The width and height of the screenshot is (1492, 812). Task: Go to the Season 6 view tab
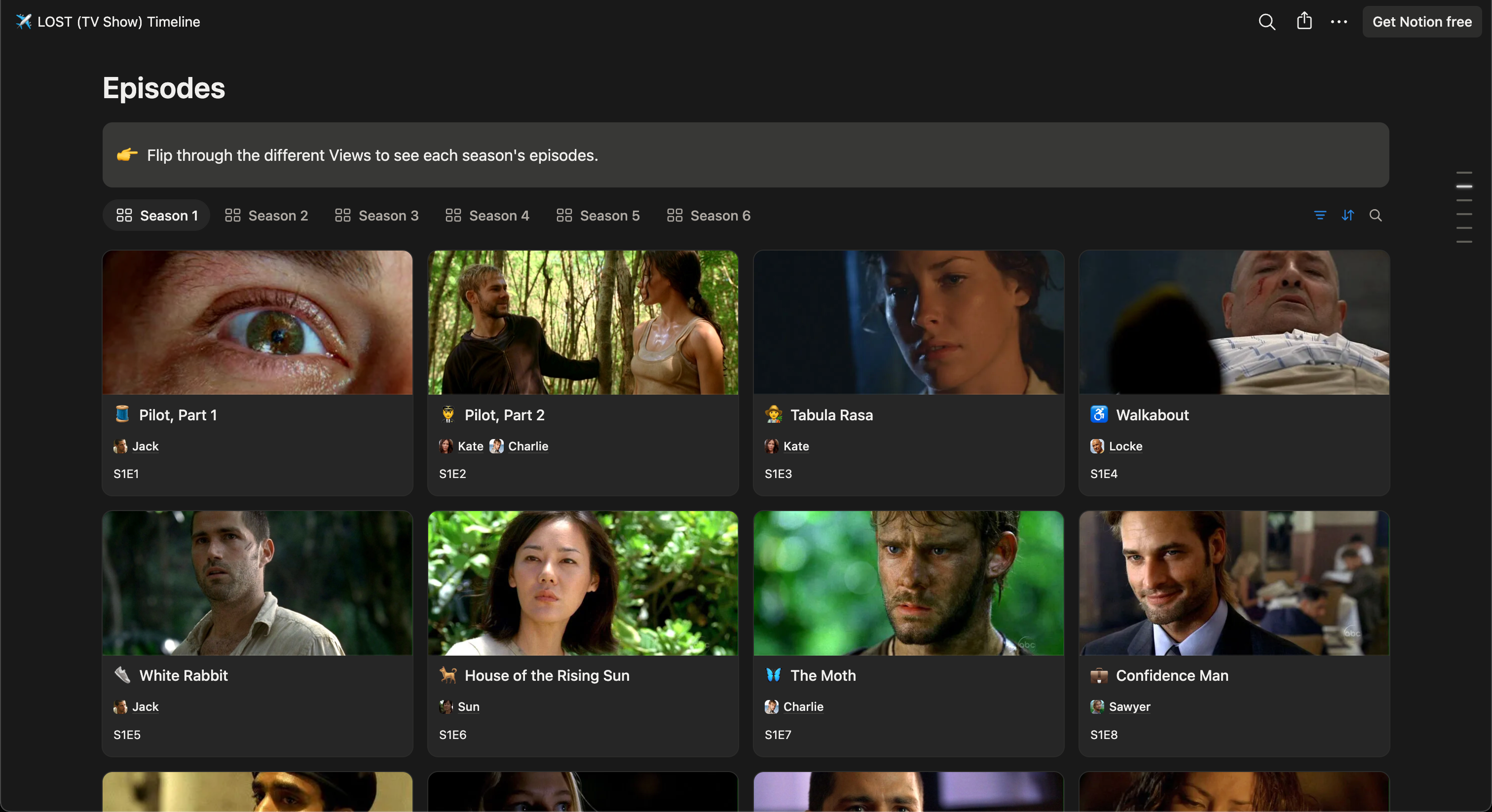coord(709,216)
